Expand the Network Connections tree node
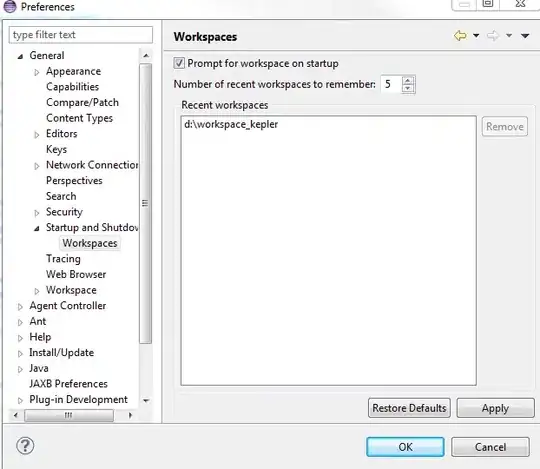Viewport: 540px width, 469px height. [37, 166]
